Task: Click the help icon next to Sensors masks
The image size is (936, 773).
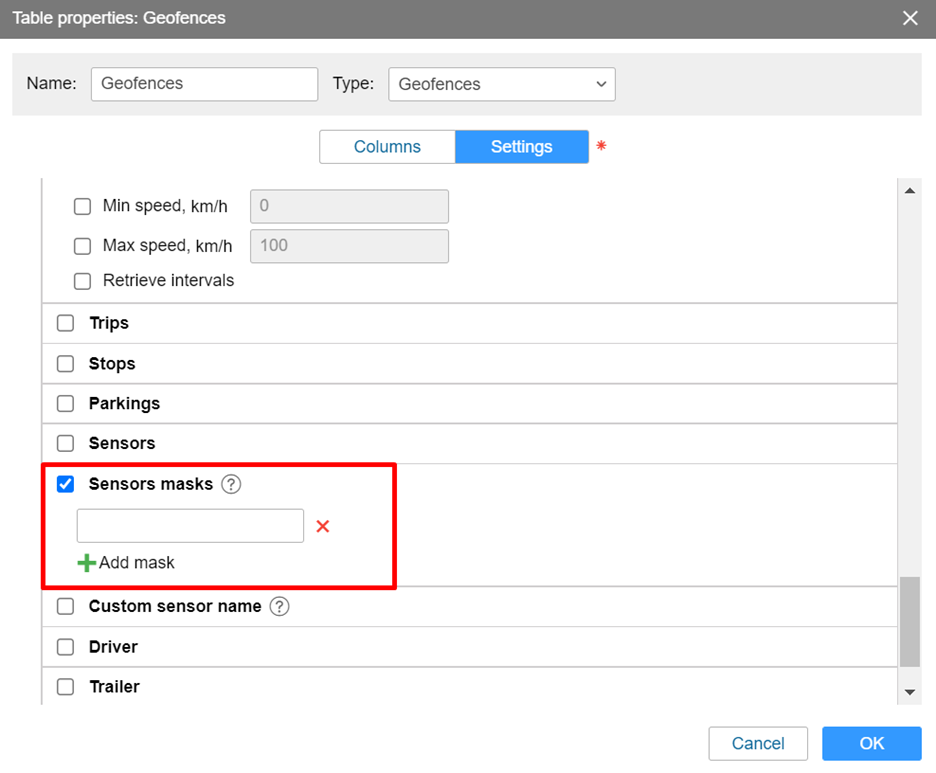Action: [231, 485]
